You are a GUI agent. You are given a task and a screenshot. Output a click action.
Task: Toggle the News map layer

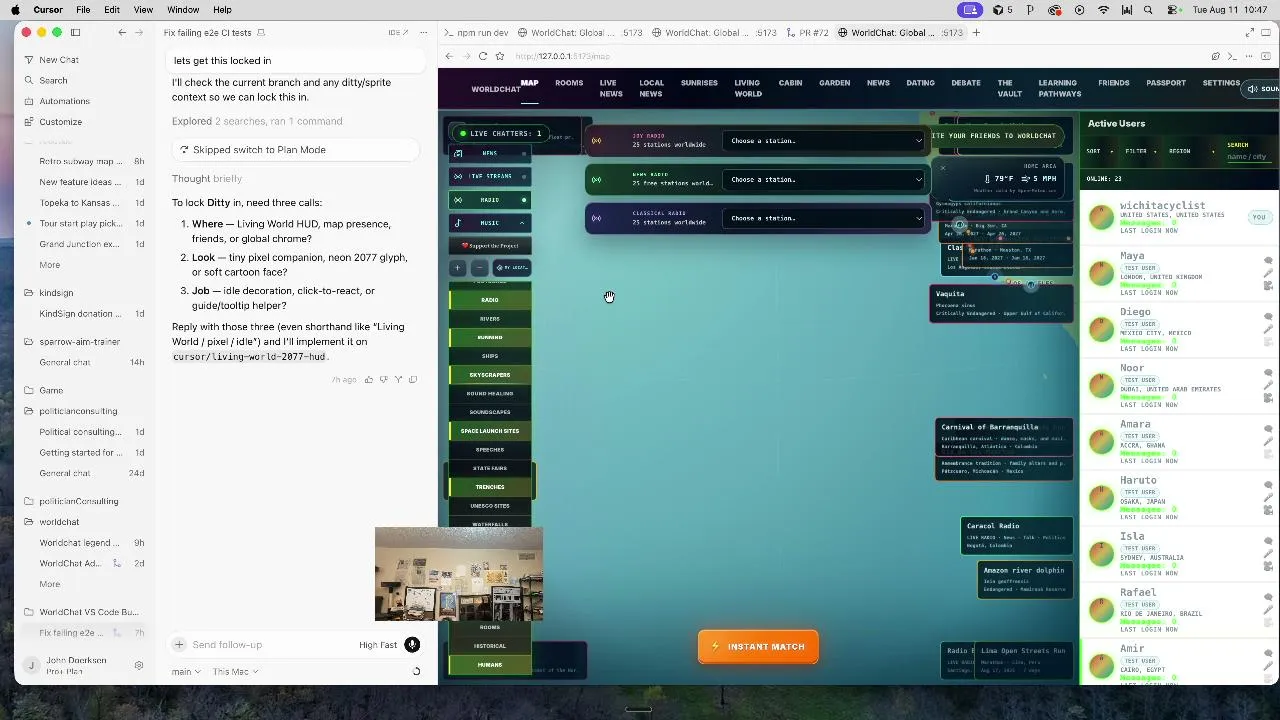pos(490,153)
